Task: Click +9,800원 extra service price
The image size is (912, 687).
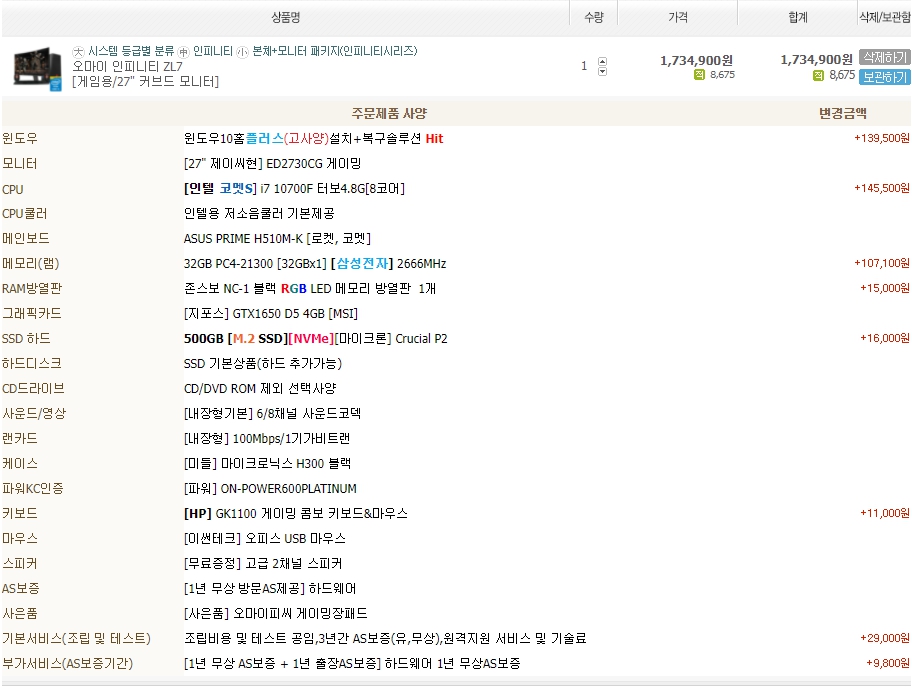Action: coord(888,664)
